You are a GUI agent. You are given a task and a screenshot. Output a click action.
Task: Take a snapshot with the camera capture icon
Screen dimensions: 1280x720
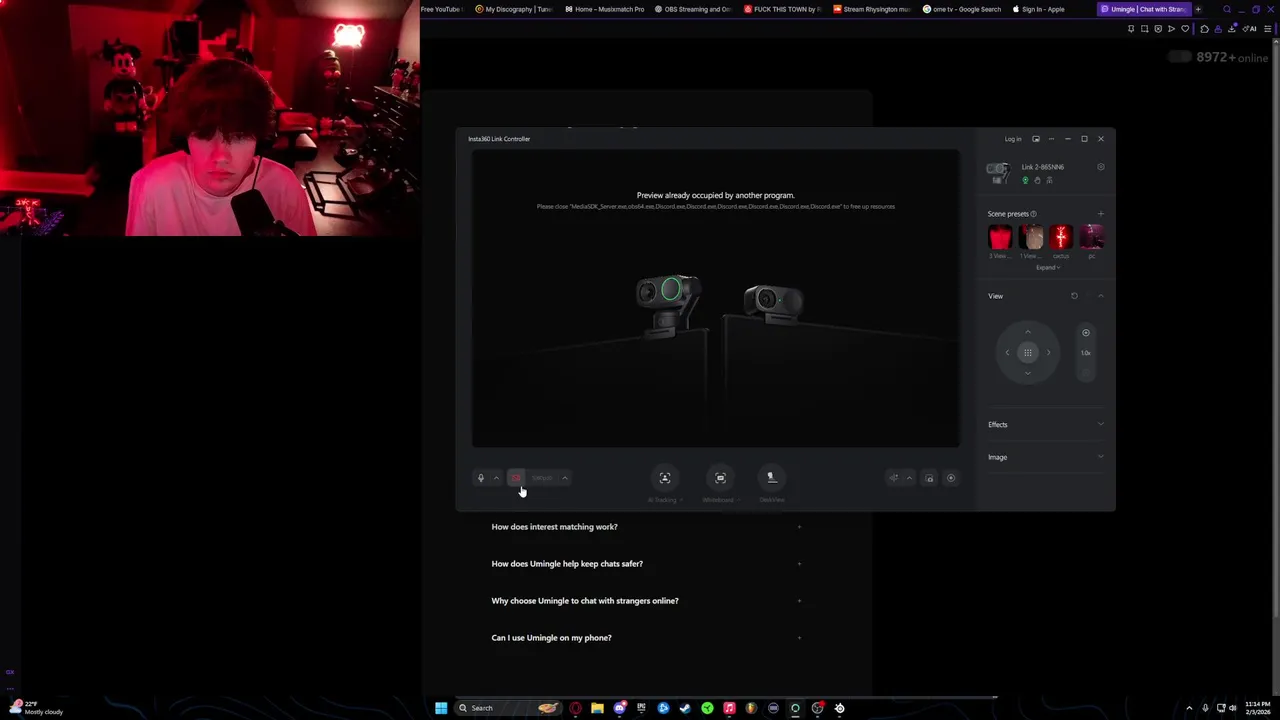point(929,478)
